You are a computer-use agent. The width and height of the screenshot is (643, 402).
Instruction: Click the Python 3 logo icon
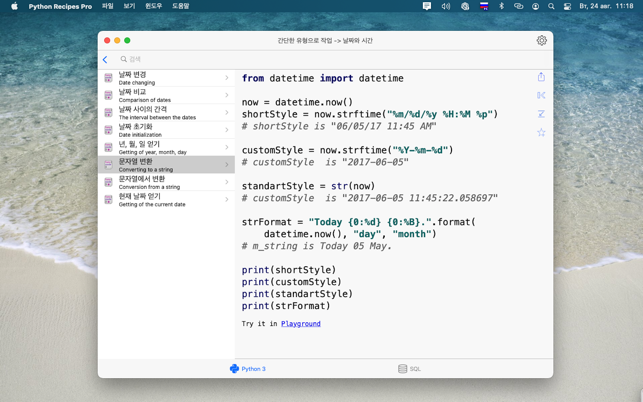234,369
